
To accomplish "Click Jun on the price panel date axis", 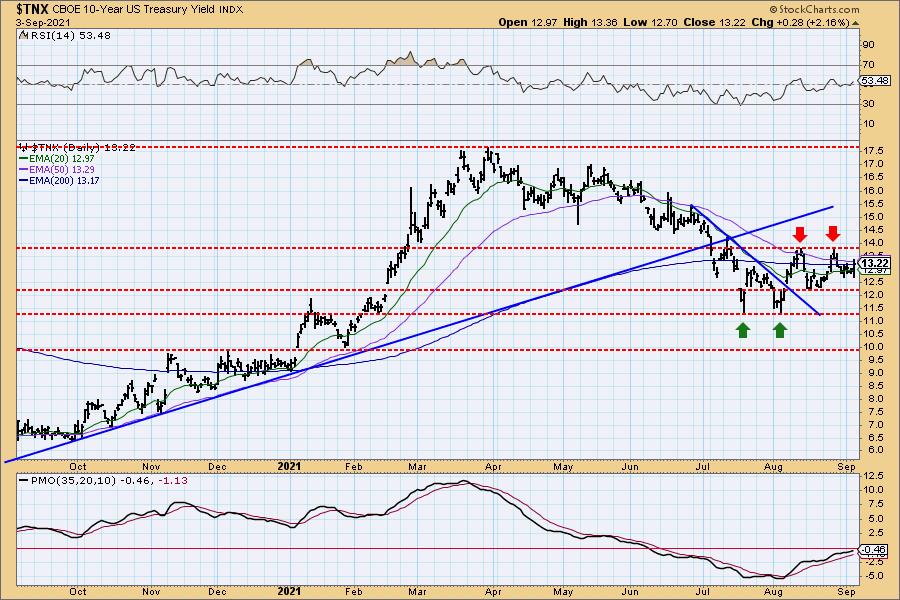I will [x=630, y=467].
